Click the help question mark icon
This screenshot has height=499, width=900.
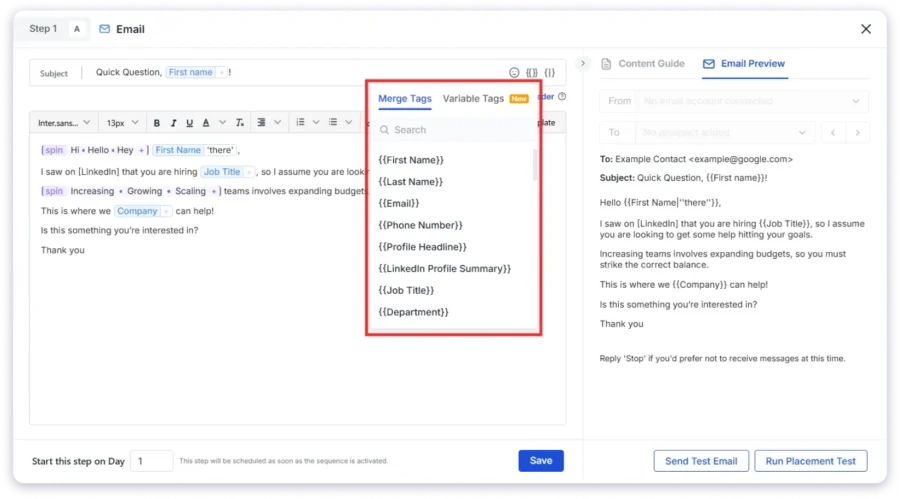[x=562, y=96]
